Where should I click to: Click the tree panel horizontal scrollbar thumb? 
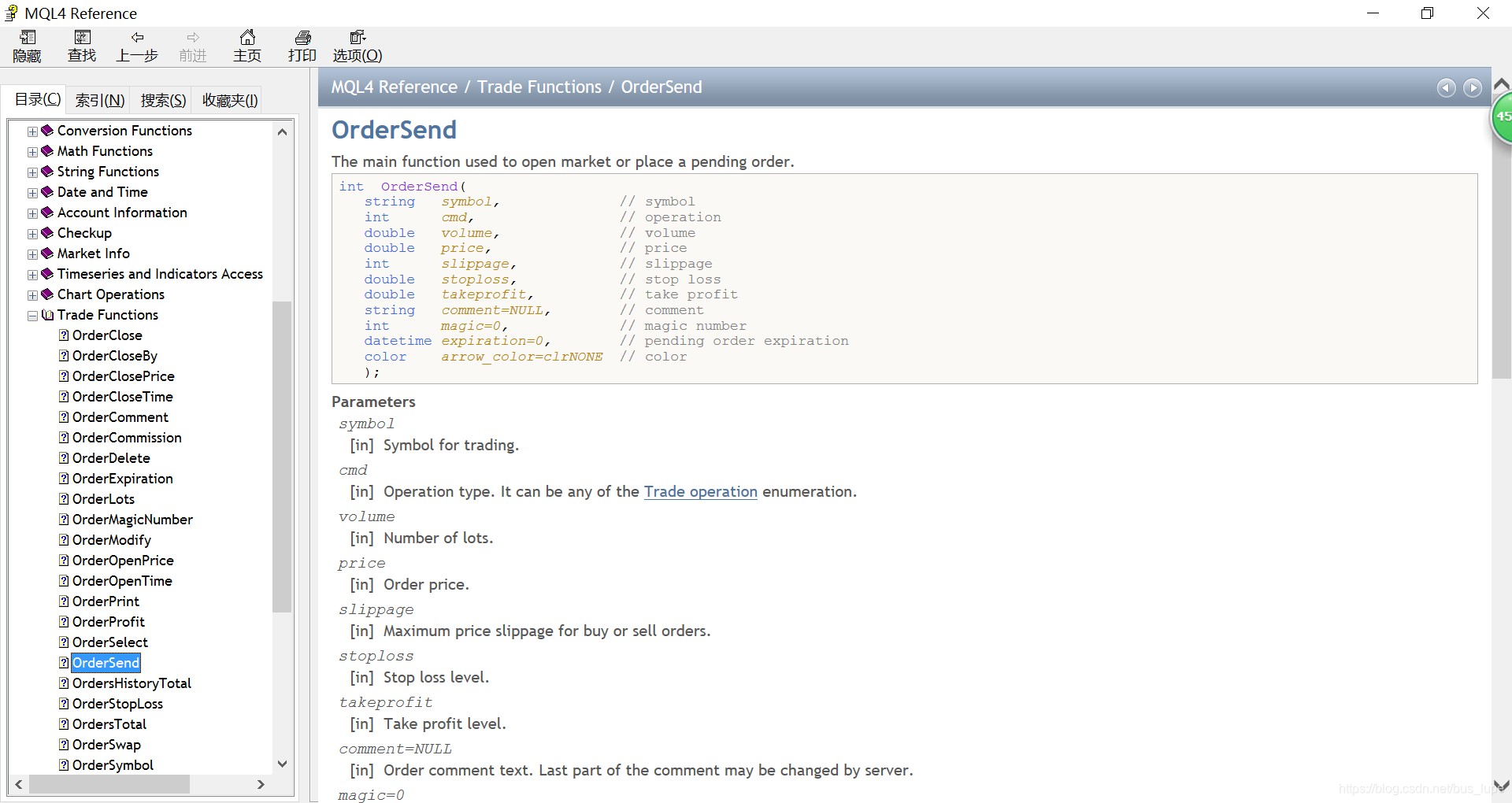click(x=109, y=784)
